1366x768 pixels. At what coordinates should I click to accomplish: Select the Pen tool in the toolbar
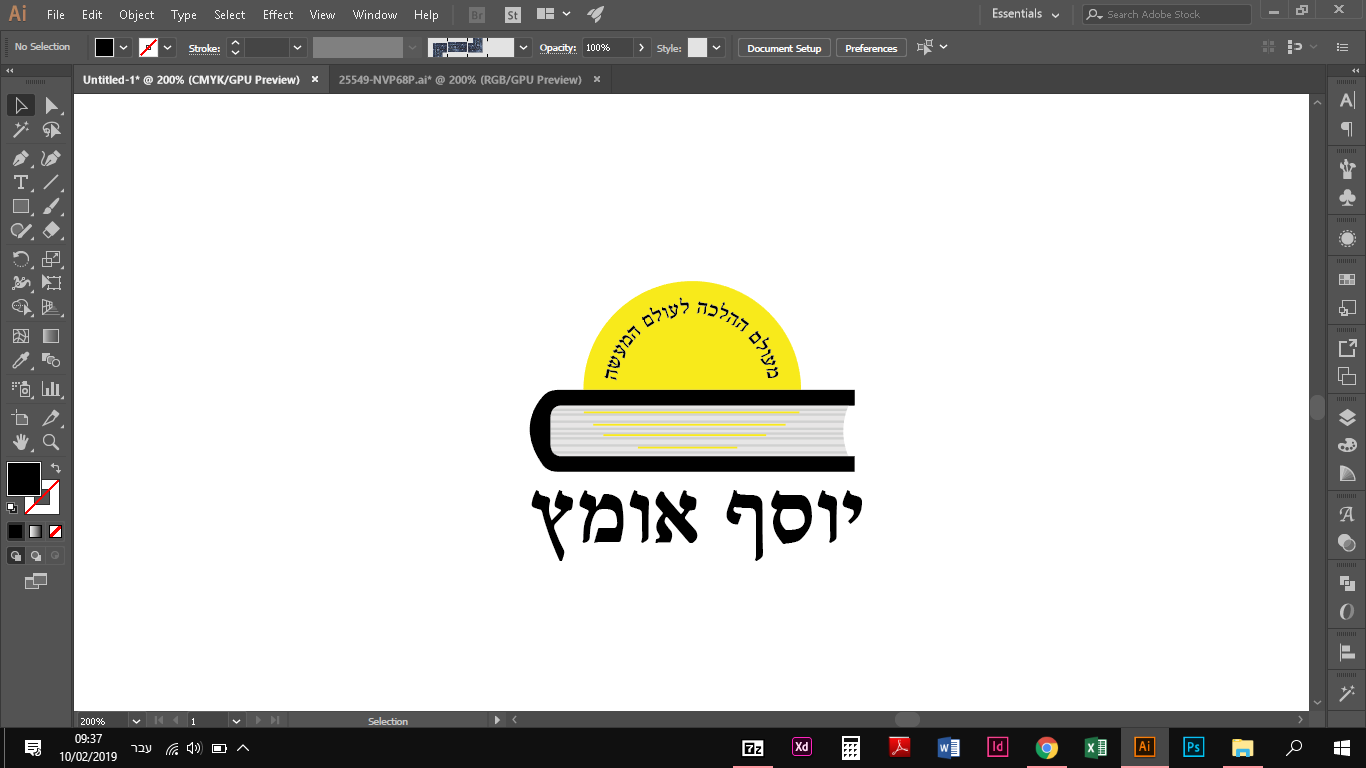(20, 158)
